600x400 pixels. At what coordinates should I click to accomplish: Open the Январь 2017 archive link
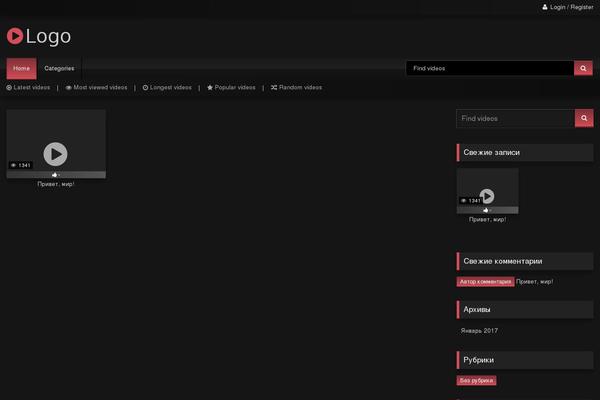click(479, 331)
